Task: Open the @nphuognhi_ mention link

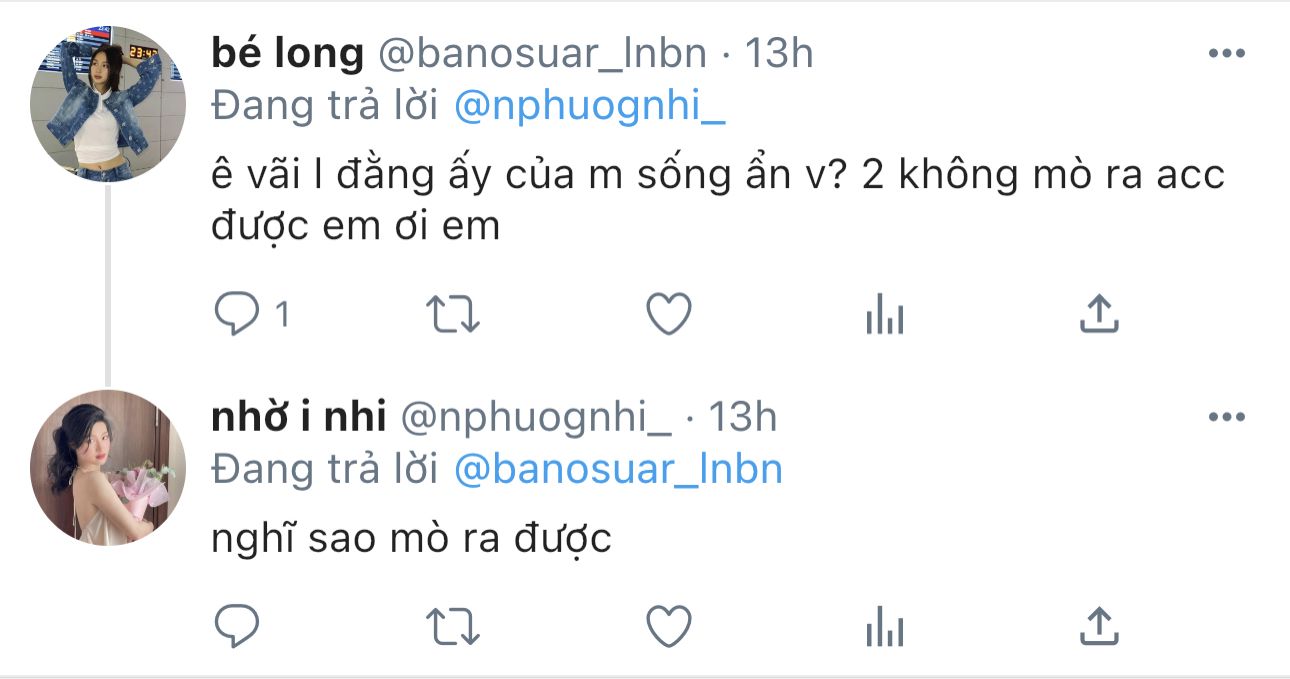Action: tap(590, 108)
